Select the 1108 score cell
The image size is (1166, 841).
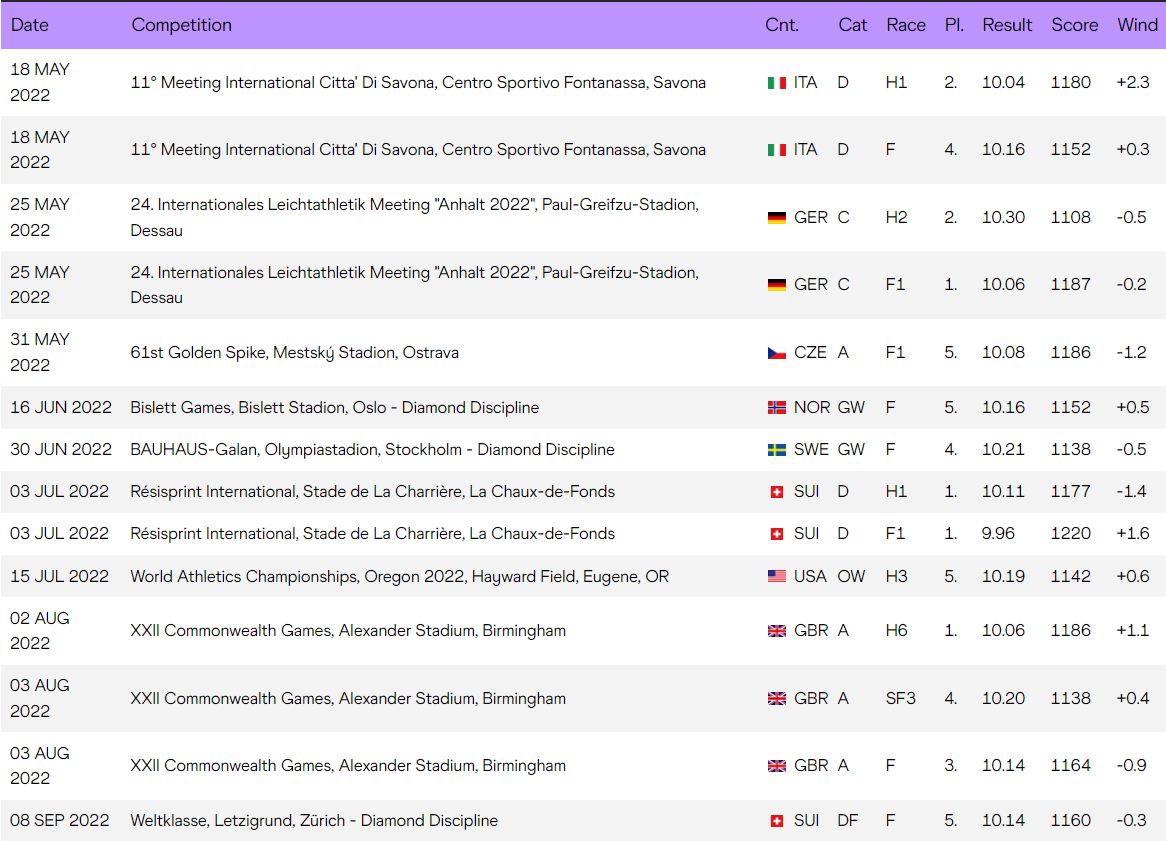pyautogui.click(x=1070, y=217)
